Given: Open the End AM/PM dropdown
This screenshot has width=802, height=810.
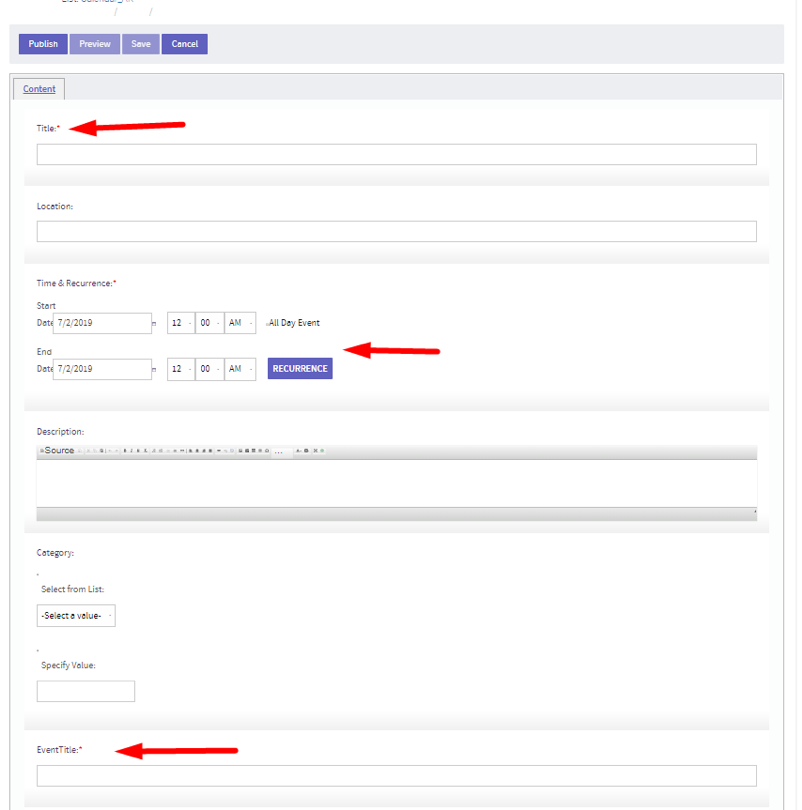Looking at the screenshot, I should 240,369.
